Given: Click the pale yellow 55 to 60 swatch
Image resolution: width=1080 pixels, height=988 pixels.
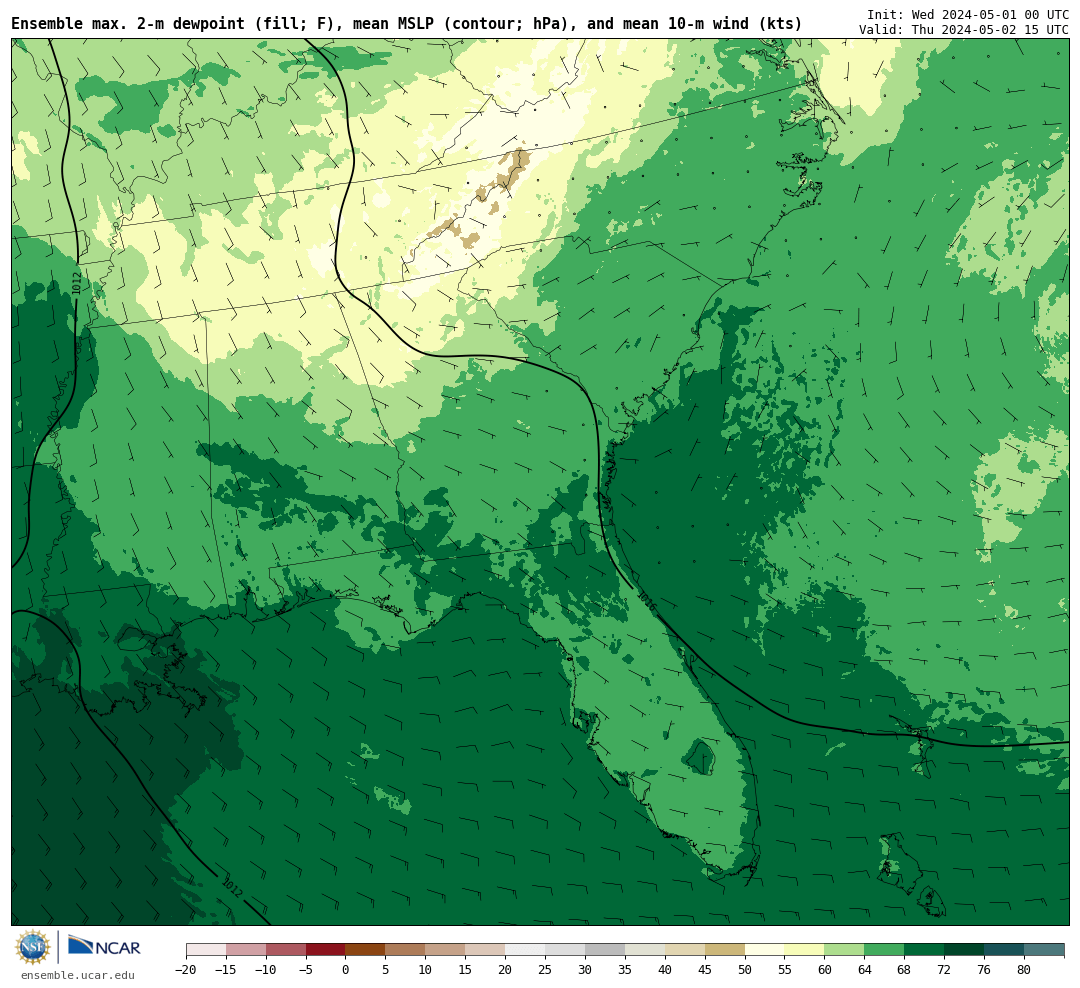Looking at the screenshot, I should coord(804,950).
